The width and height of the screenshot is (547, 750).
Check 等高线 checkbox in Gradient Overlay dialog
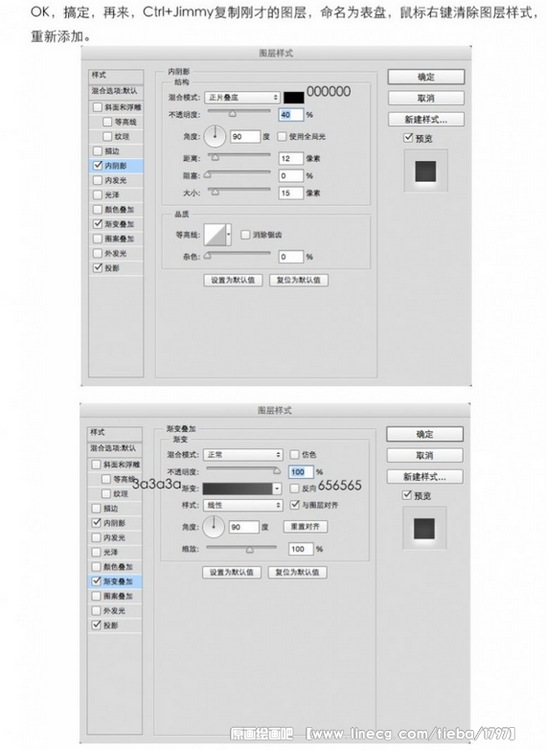point(106,479)
